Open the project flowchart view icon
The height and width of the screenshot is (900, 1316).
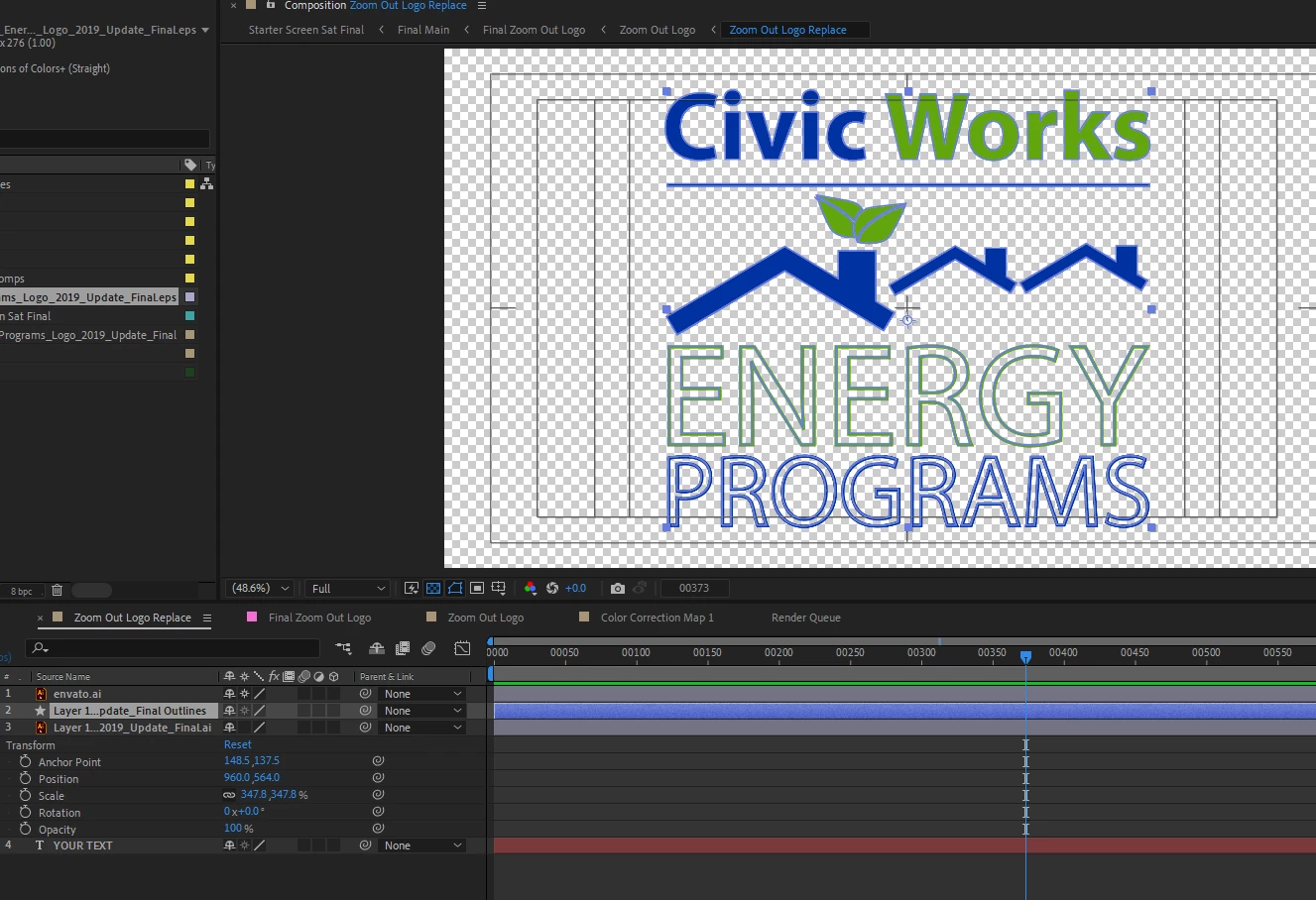click(x=206, y=183)
